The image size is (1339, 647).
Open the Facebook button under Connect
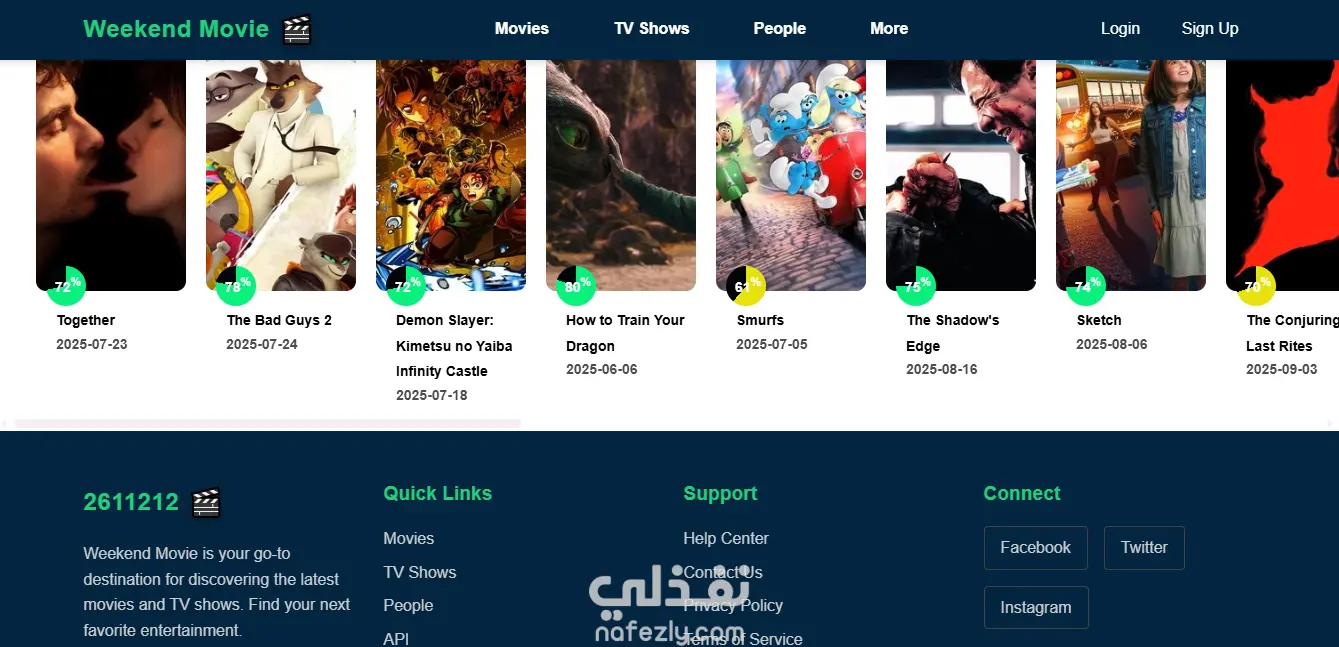(x=1035, y=548)
